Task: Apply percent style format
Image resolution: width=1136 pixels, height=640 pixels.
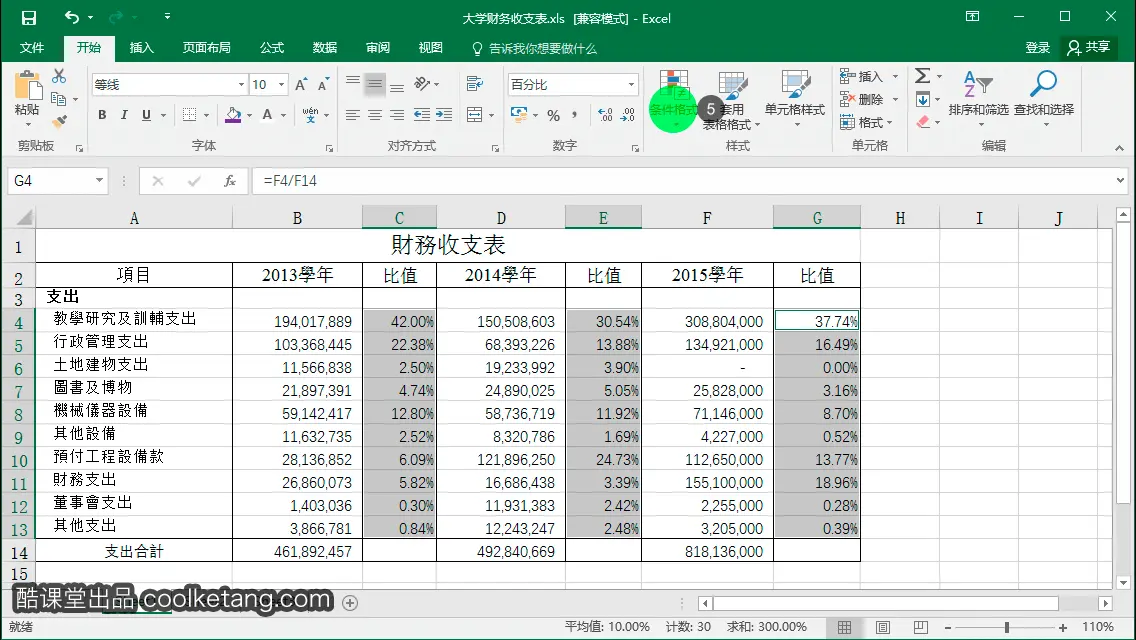Action: 554,115
